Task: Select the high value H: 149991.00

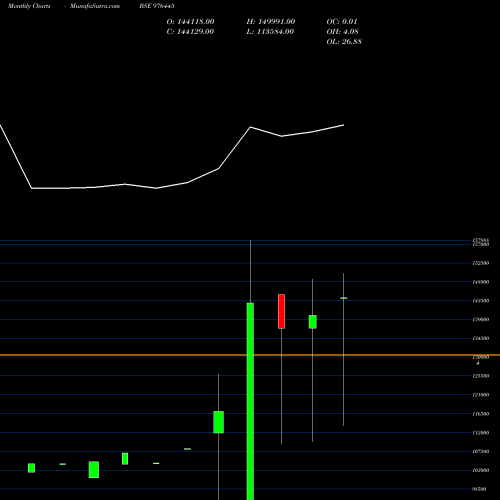Action: click(271, 22)
